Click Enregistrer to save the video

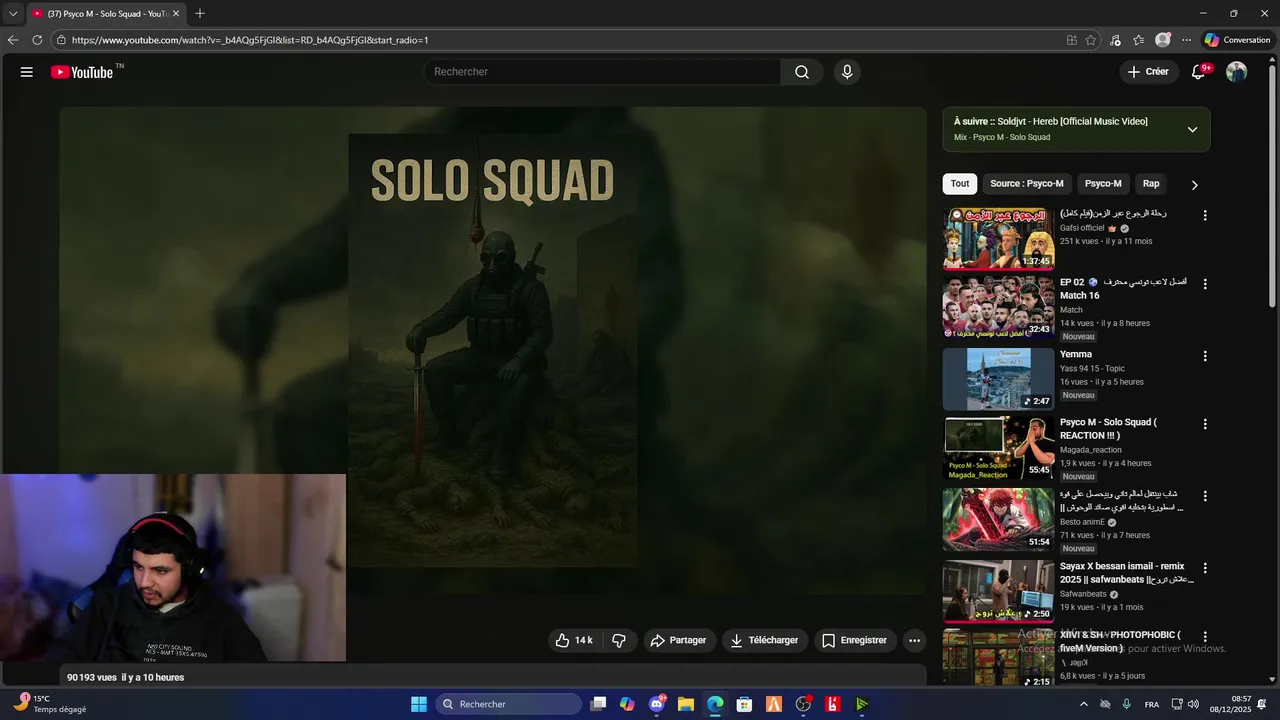point(855,640)
